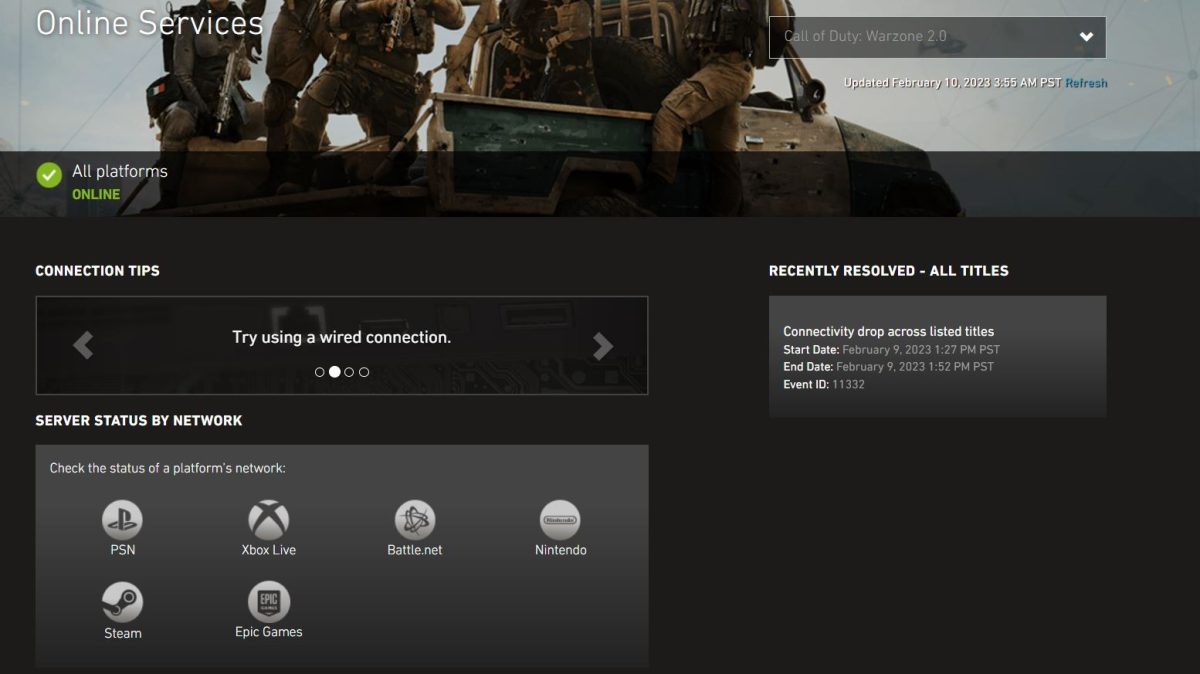The height and width of the screenshot is (674, 1200).
Task: Click the Refresh link
Action: coord(1086,83)
